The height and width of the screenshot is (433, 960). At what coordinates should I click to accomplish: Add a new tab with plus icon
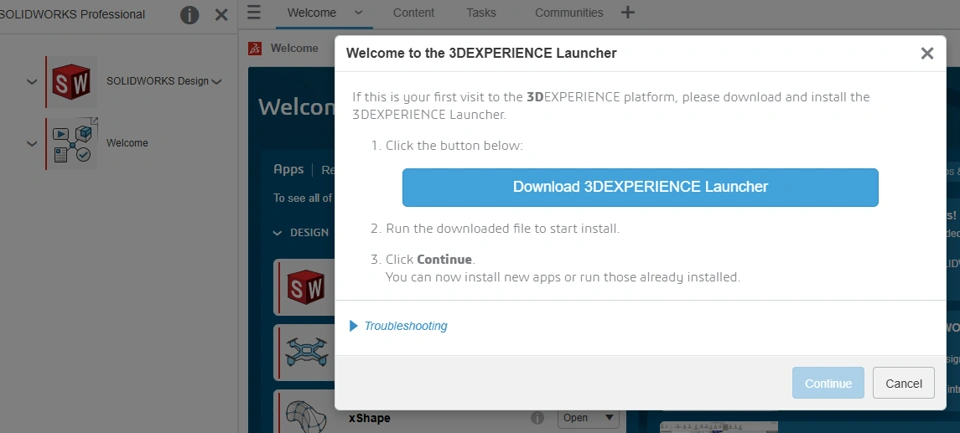pos(628,13)
